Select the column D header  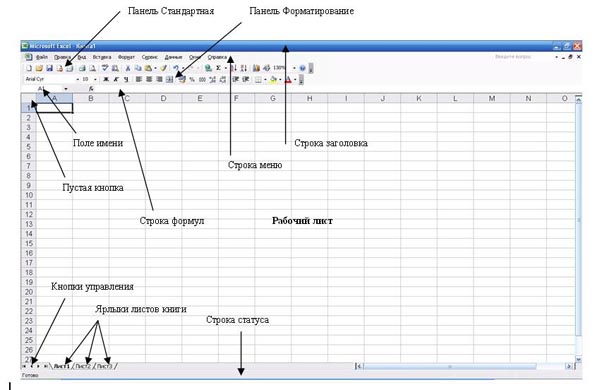click(x=163, y=98)
